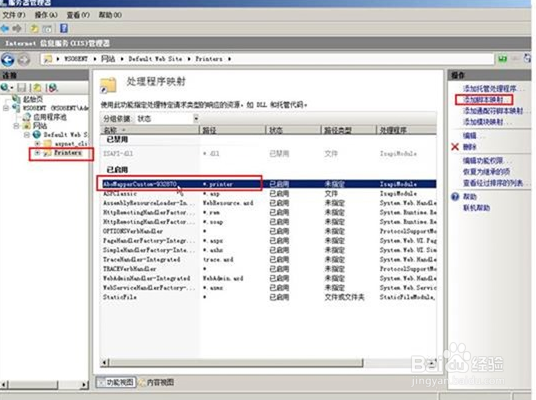
Task: Click the red X delete icon in the actions pane
Action: 455,147
